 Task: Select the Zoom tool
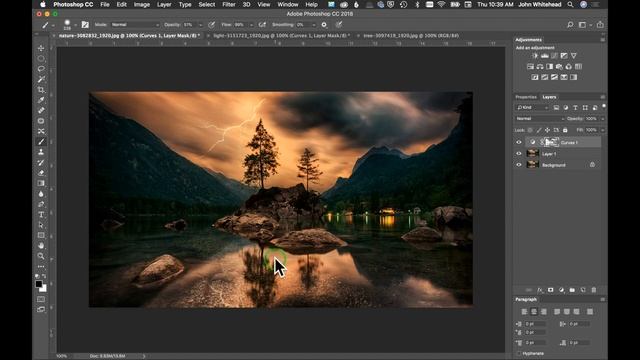(41, 256)
